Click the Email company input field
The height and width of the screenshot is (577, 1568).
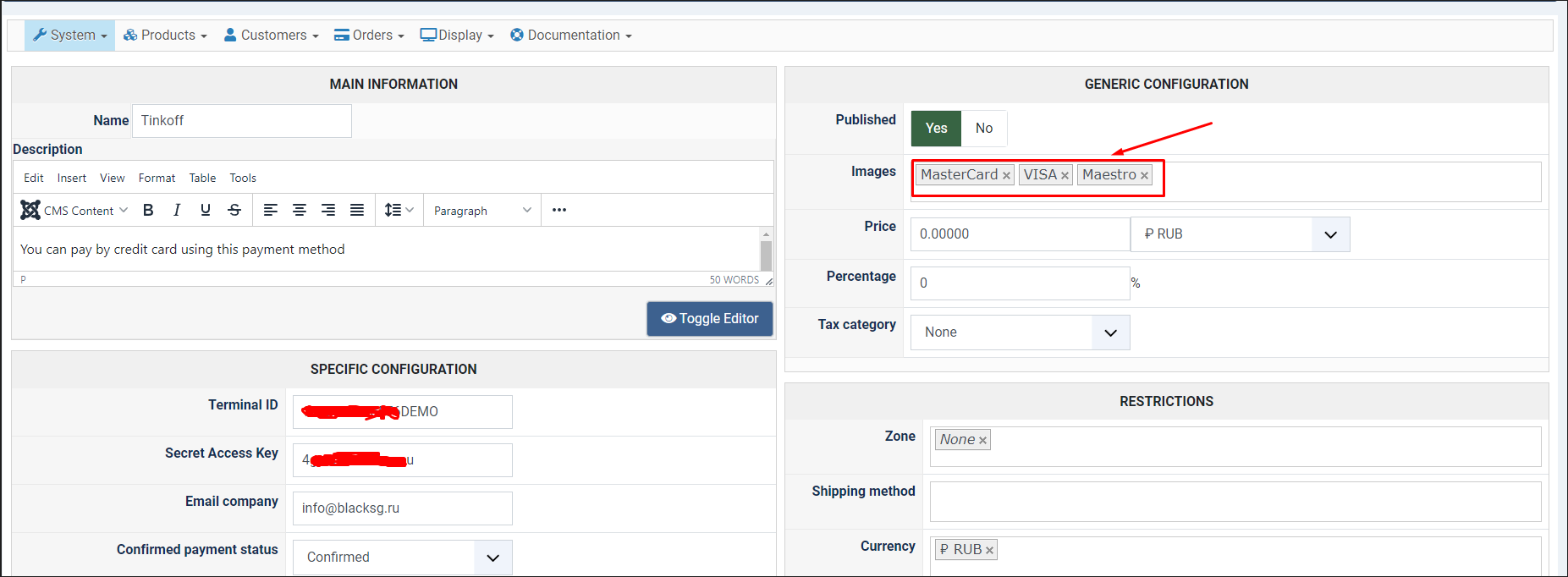click(402, 508)
